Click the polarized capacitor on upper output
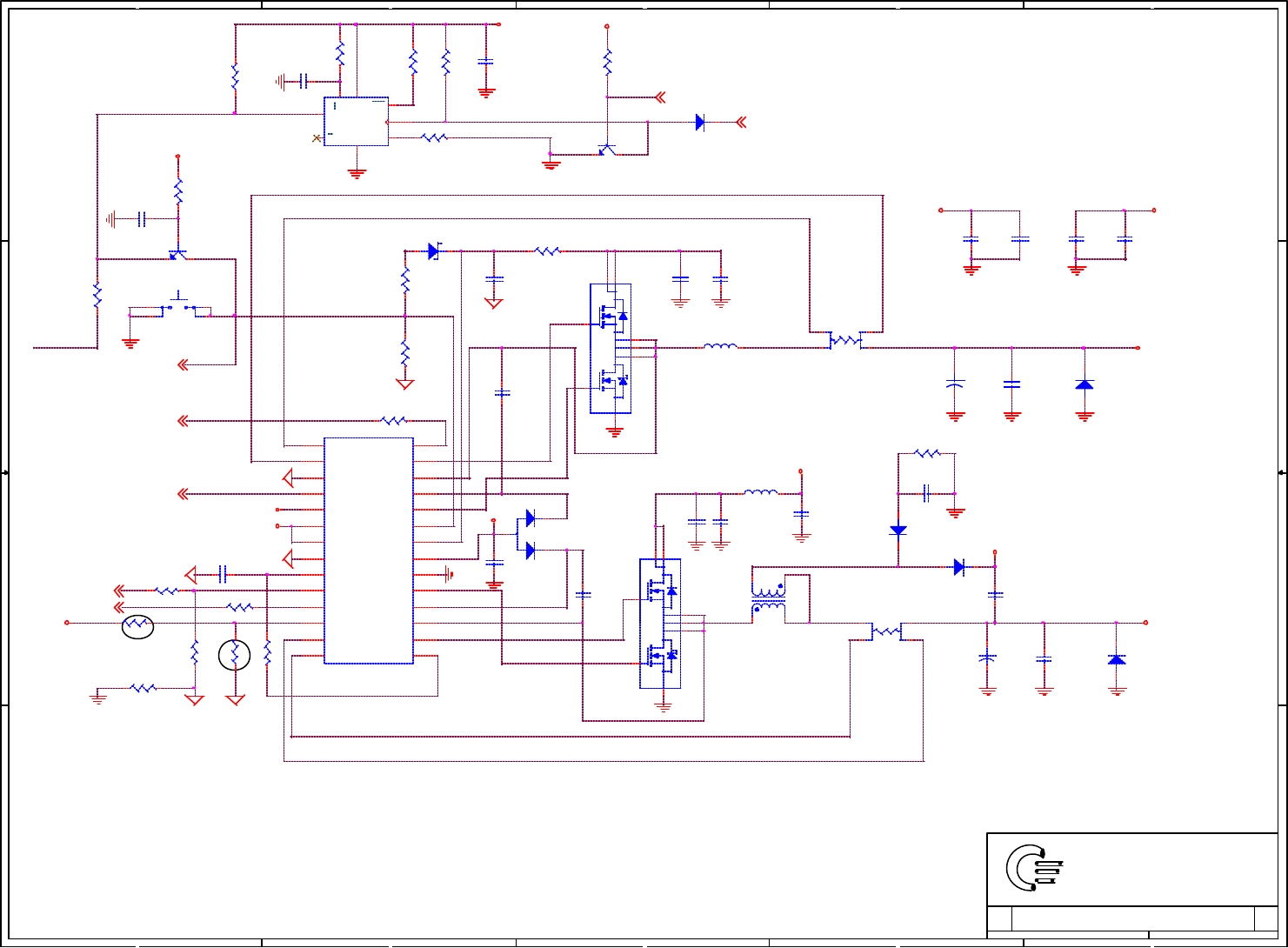The width and height of the screenshot is (1288, 948). point(956,384)
